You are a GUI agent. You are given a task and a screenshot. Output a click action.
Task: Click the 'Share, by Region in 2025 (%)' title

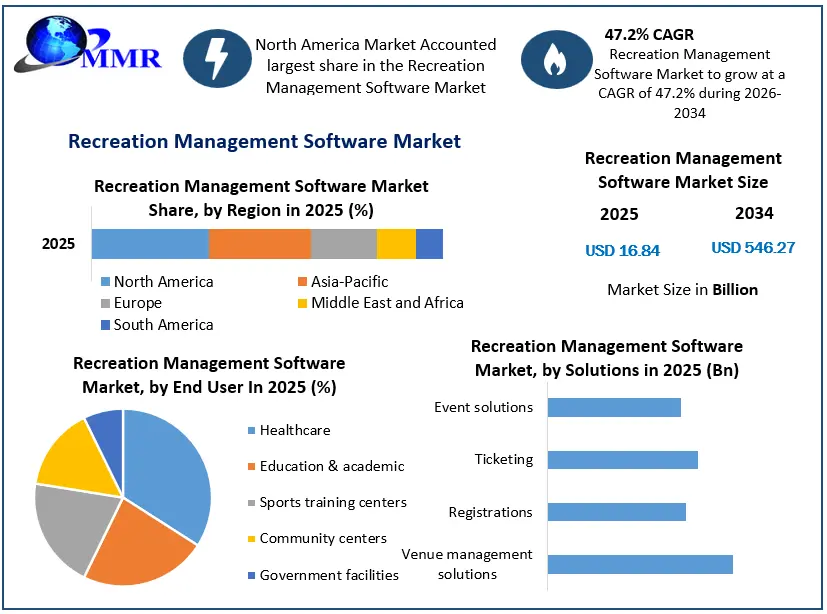tap(261, 210)
